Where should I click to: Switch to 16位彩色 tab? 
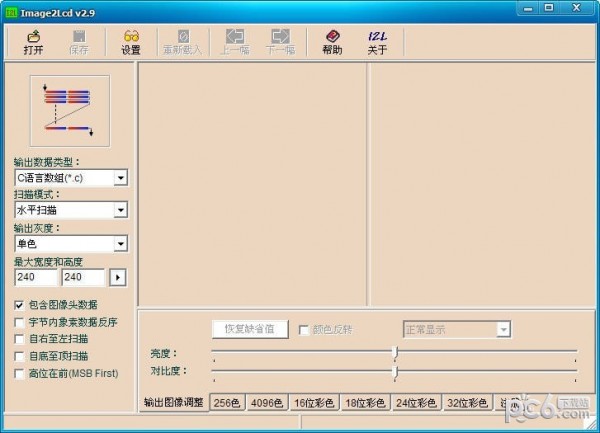click(314, 403)
